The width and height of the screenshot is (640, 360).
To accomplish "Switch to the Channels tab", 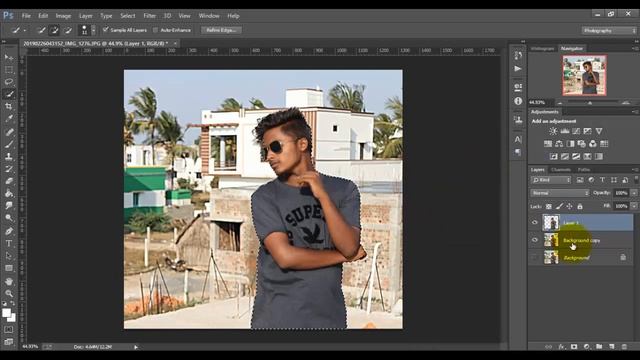I will (x=560, y=169).
